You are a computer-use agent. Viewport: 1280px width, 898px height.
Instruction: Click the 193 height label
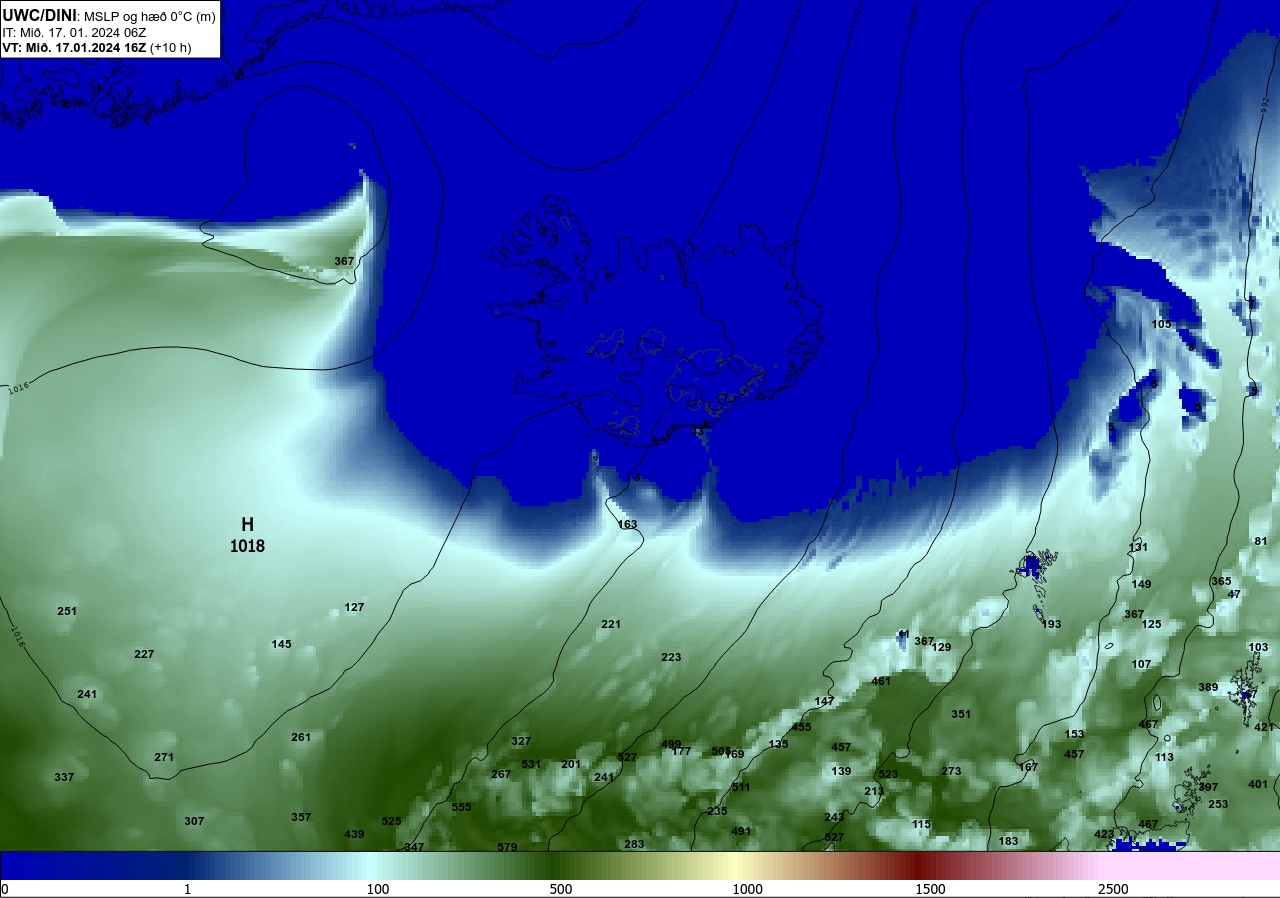[x=1051, y=624]
